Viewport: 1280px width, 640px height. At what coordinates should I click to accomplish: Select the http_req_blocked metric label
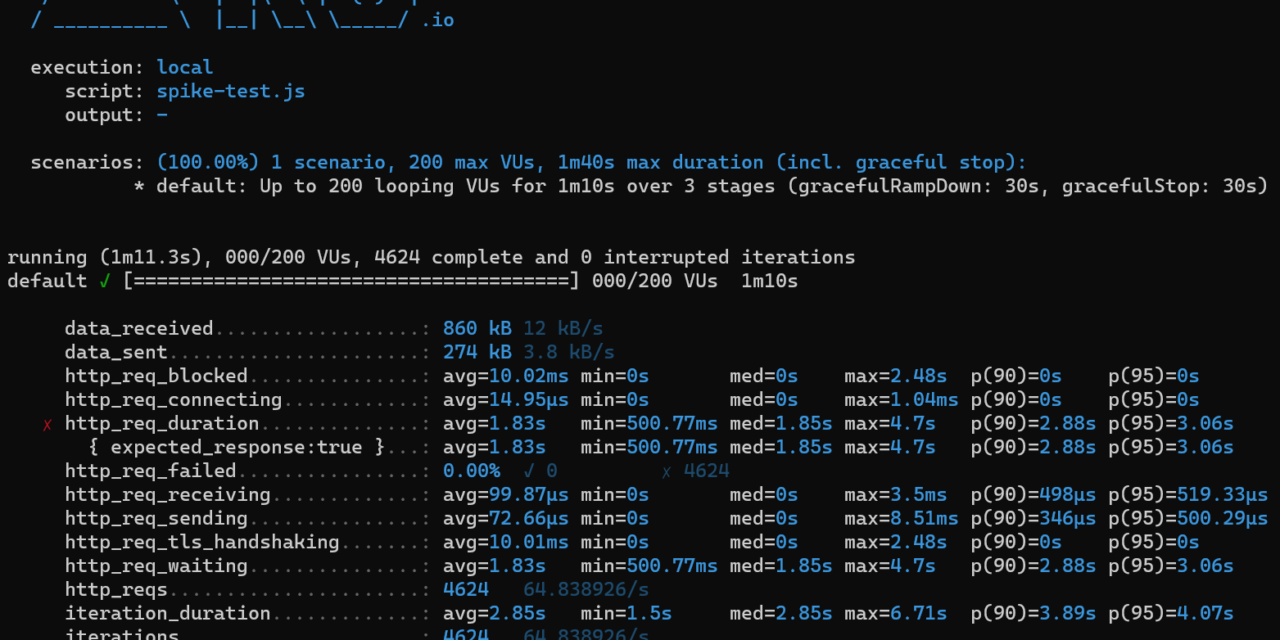point(156,376)
